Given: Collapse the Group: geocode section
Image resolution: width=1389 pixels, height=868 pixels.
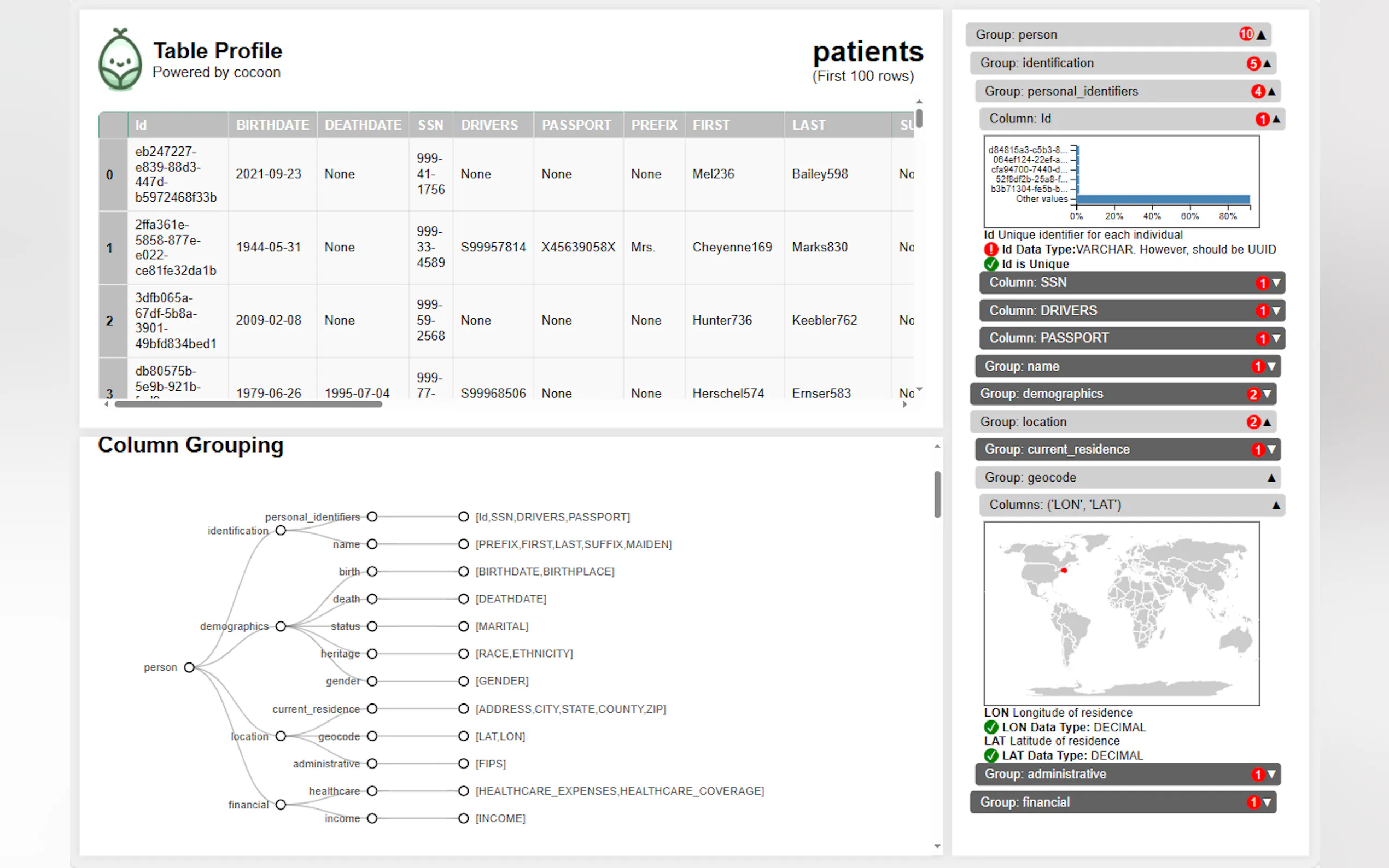Looking at the screenshot, I should (x=1127, y=478).
